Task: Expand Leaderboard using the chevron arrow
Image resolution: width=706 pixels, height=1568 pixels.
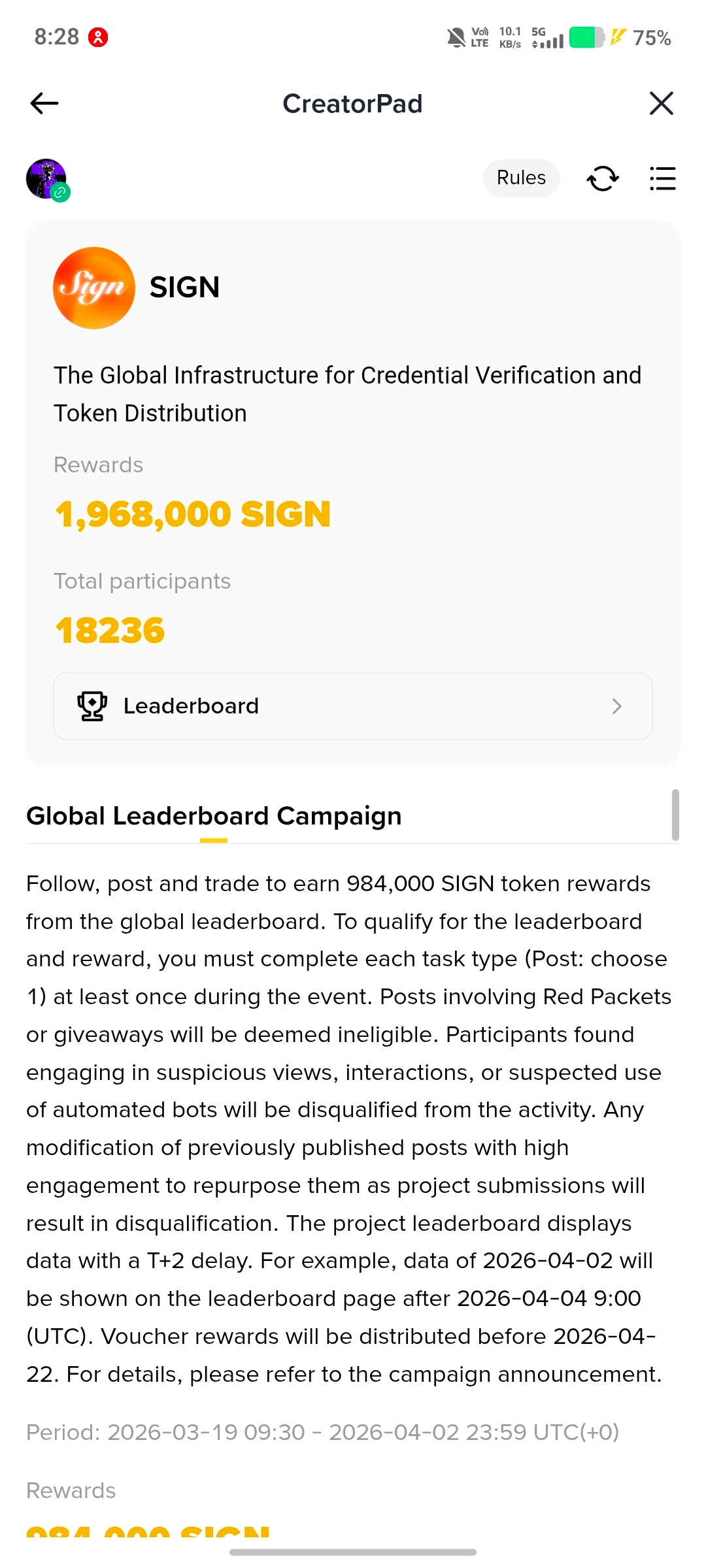Action: pos(616,706)
